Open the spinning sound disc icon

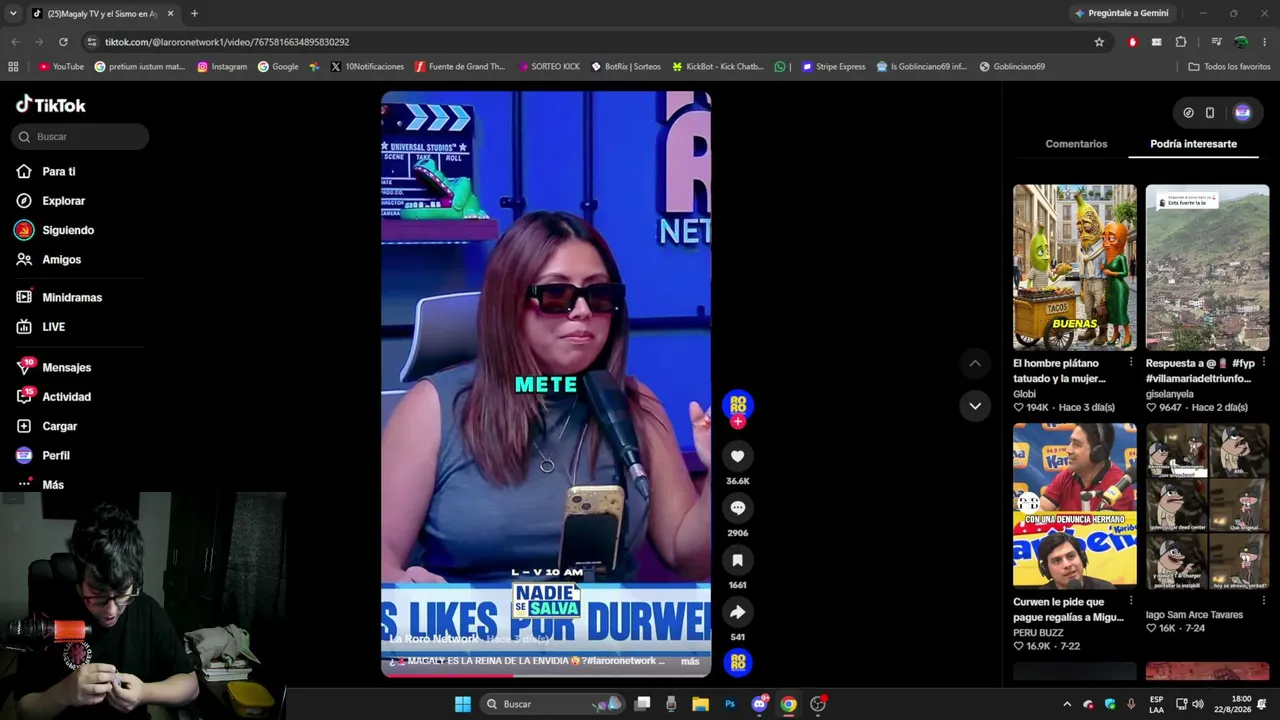tap(738, 662)
